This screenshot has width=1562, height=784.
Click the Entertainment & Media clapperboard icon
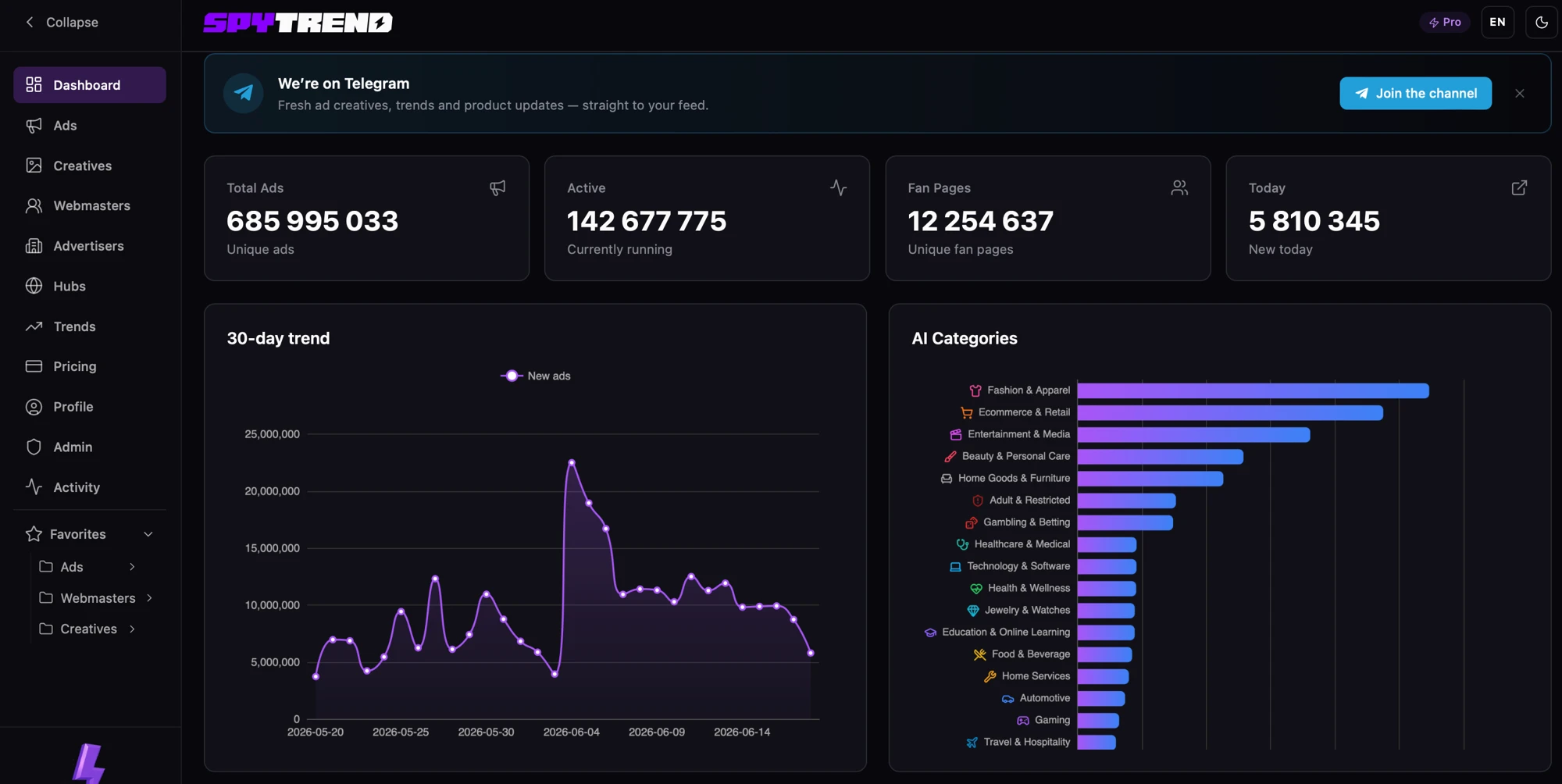(956, 434)
